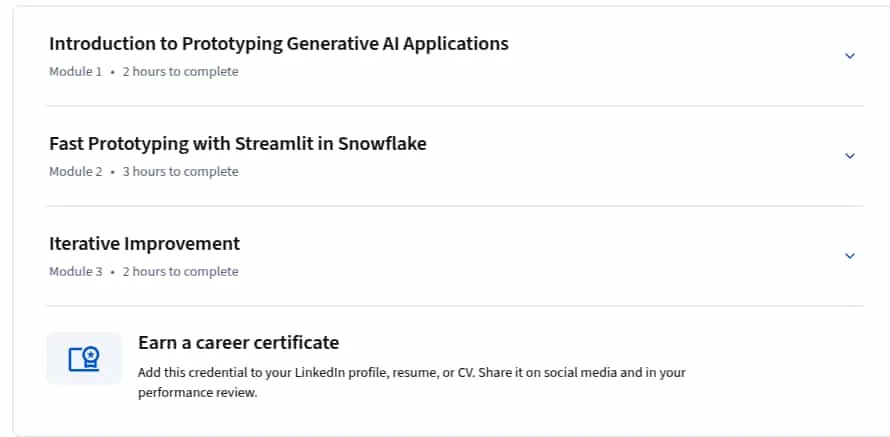The height and width of the screenshot is (437, 890).
Task: Open Introduction to Prototyping Generative AI Applications
Action: [279, 44]
